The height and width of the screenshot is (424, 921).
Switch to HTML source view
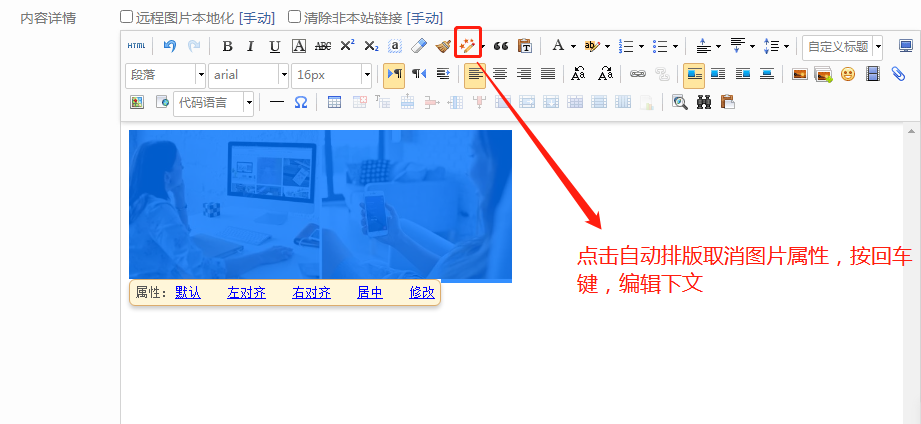pos(136,46)
